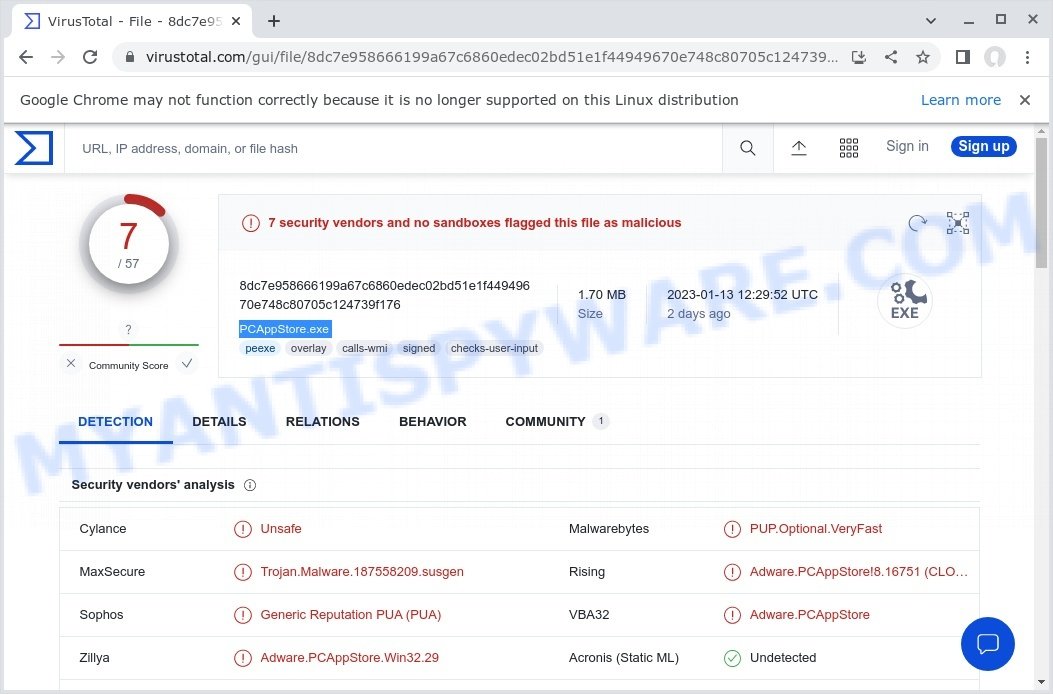Click the checks-user-input tag

[494, 348]
